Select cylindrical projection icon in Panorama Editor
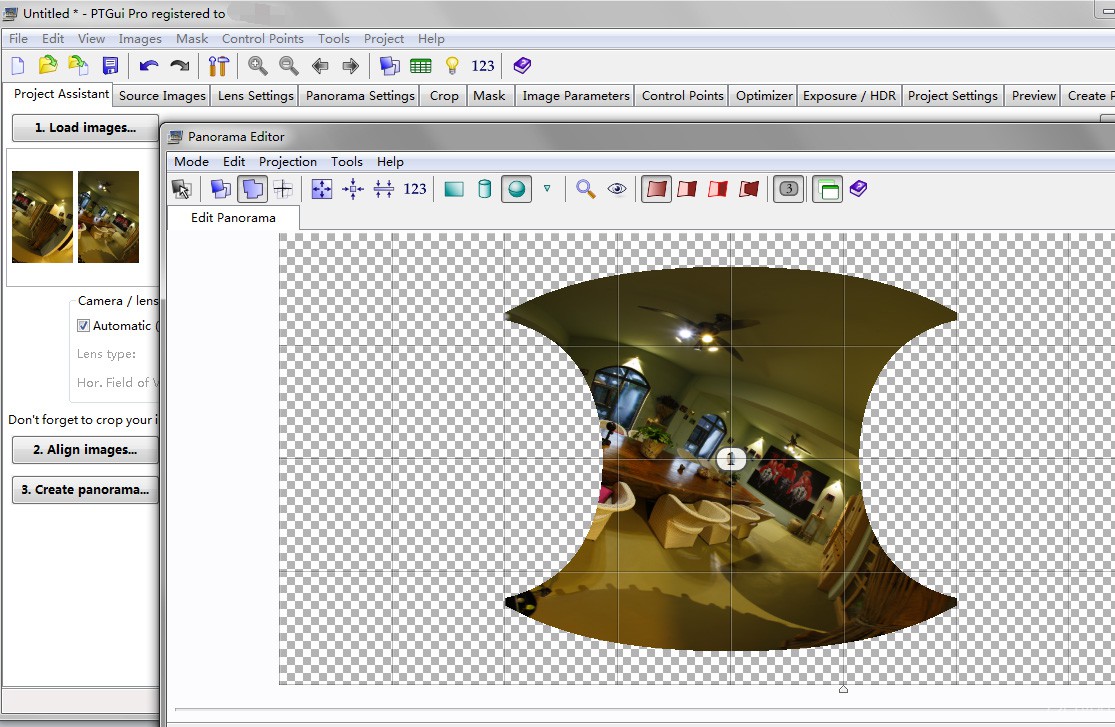 pyautogui.click(x=485, y=188)
